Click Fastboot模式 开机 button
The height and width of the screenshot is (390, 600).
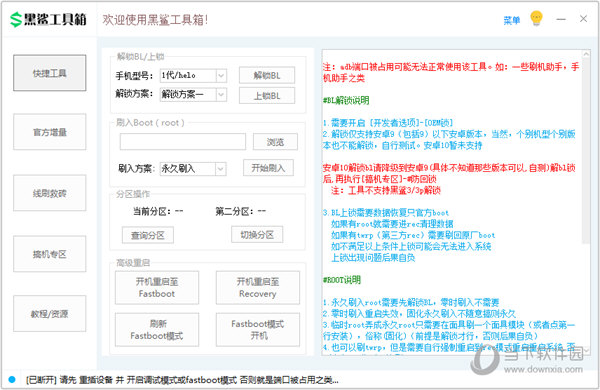point(258,330)
